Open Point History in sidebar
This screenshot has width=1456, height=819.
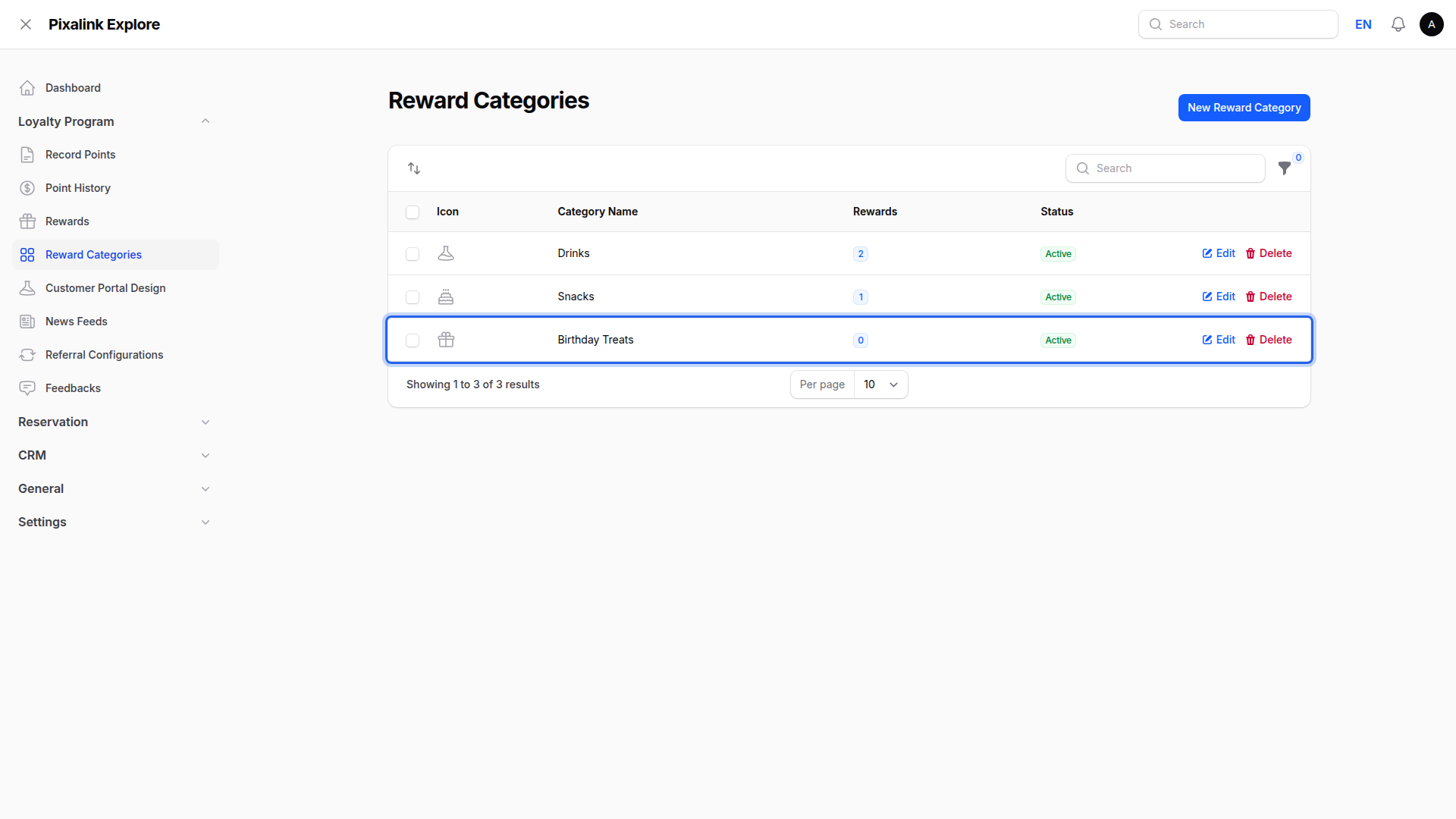(115, 188)
